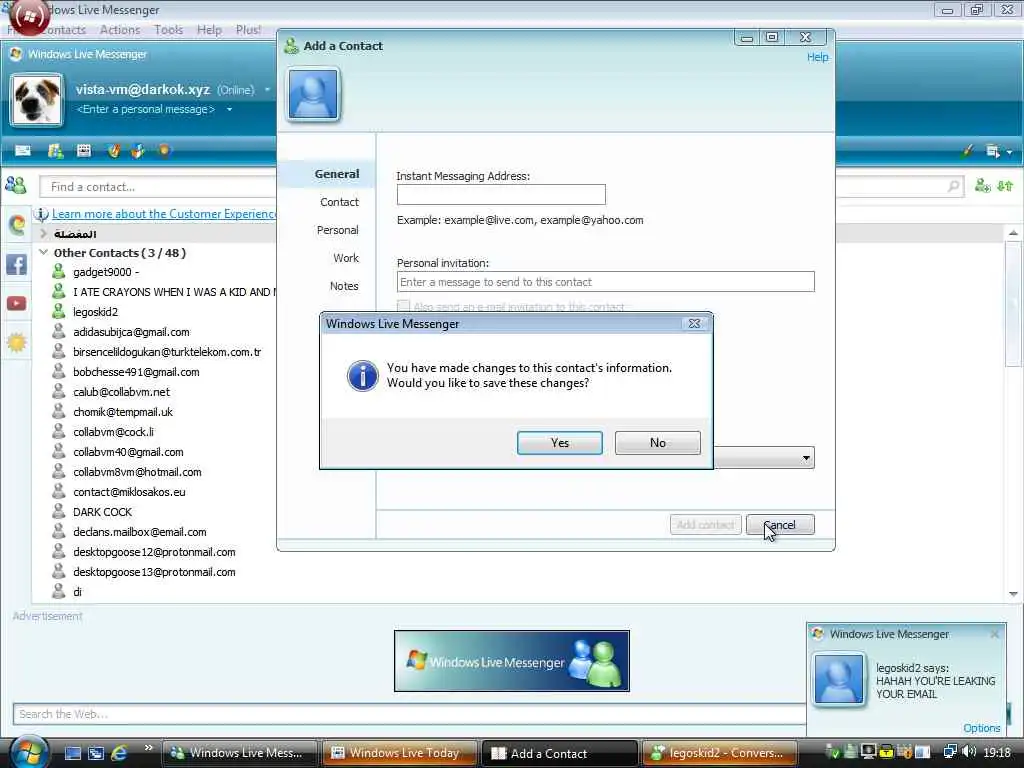
Task: Click the e-mail inbox envelope icon
Action: (23, 151)
